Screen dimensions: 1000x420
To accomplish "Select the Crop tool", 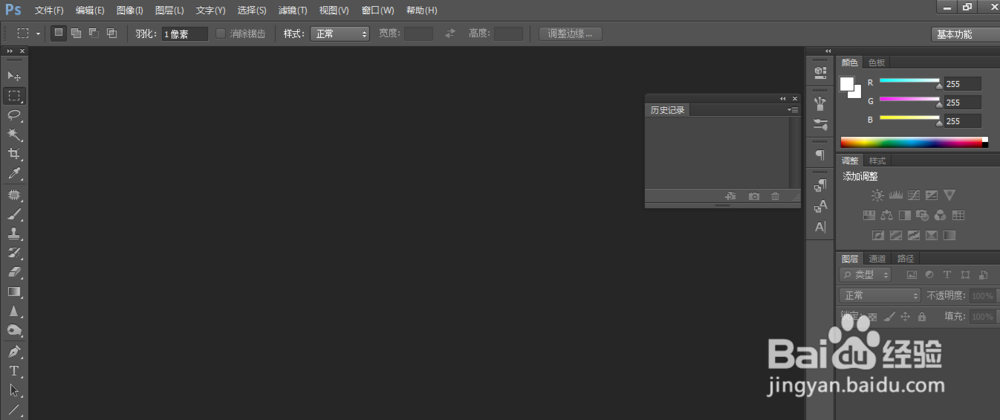I will pyautogui.click(x=14, y=154).
